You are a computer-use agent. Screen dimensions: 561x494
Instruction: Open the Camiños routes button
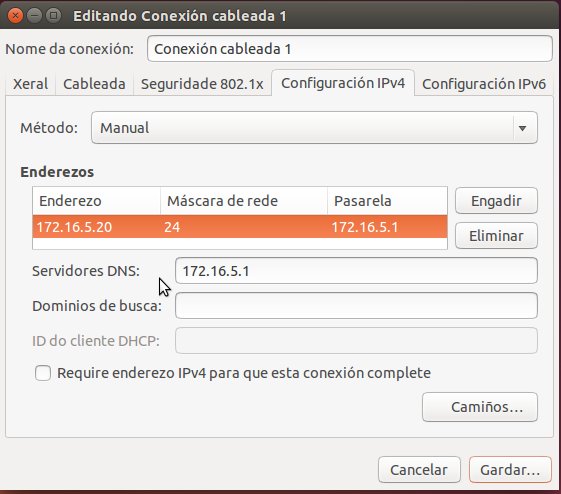(480, 407)
